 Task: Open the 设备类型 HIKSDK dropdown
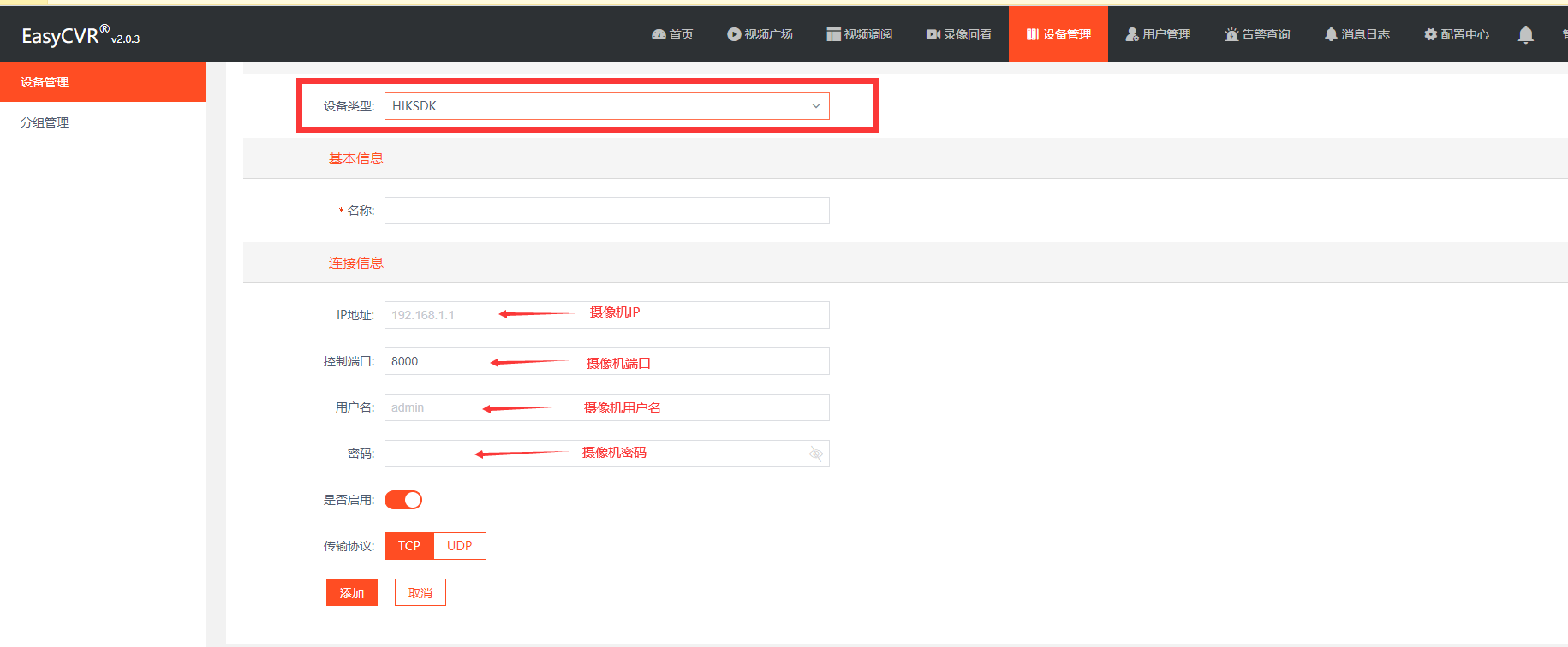606,106
